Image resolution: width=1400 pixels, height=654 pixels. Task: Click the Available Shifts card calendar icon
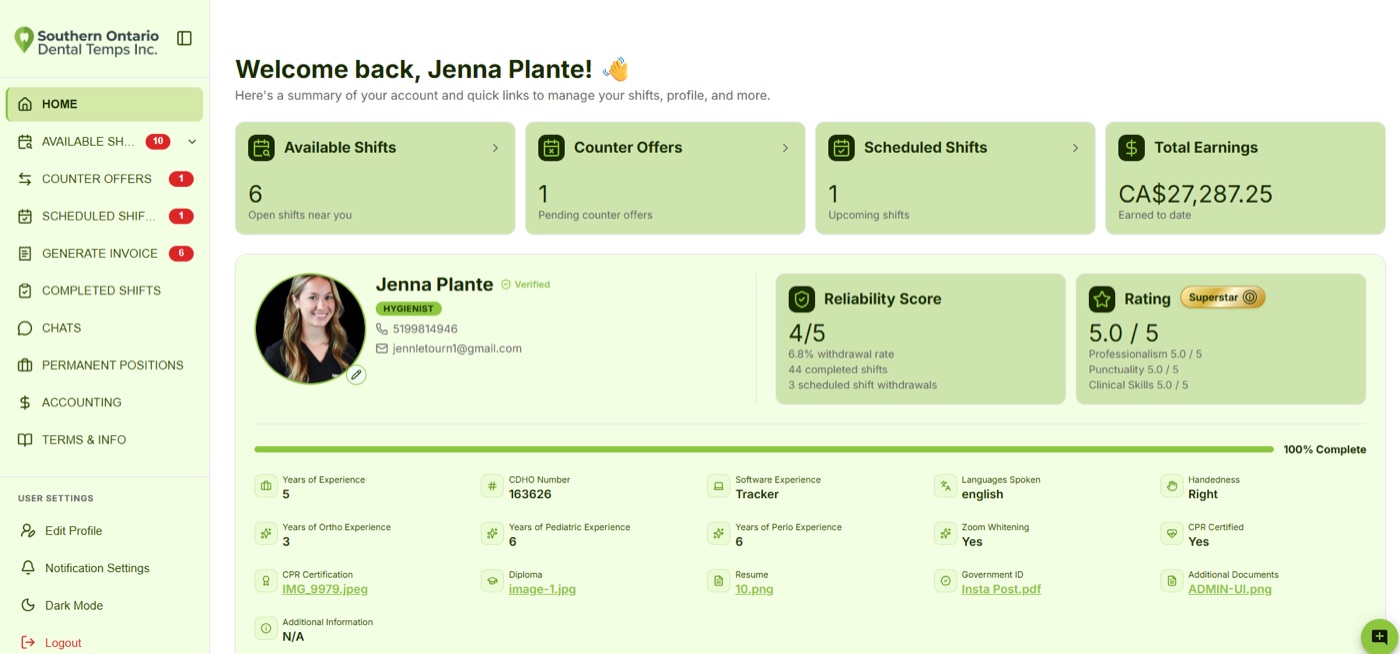point(261,148)
